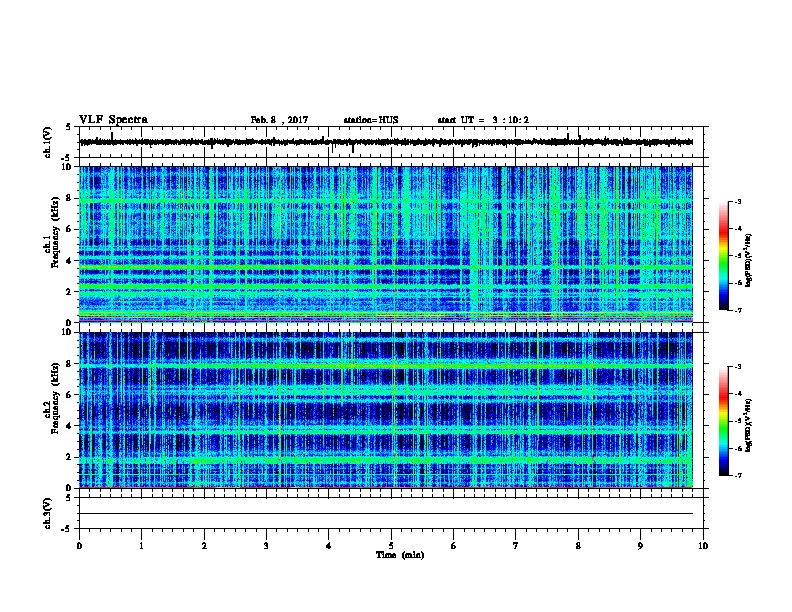Click the "station=HUS" header label
The image size is (792, 612).
pos(371,120)
